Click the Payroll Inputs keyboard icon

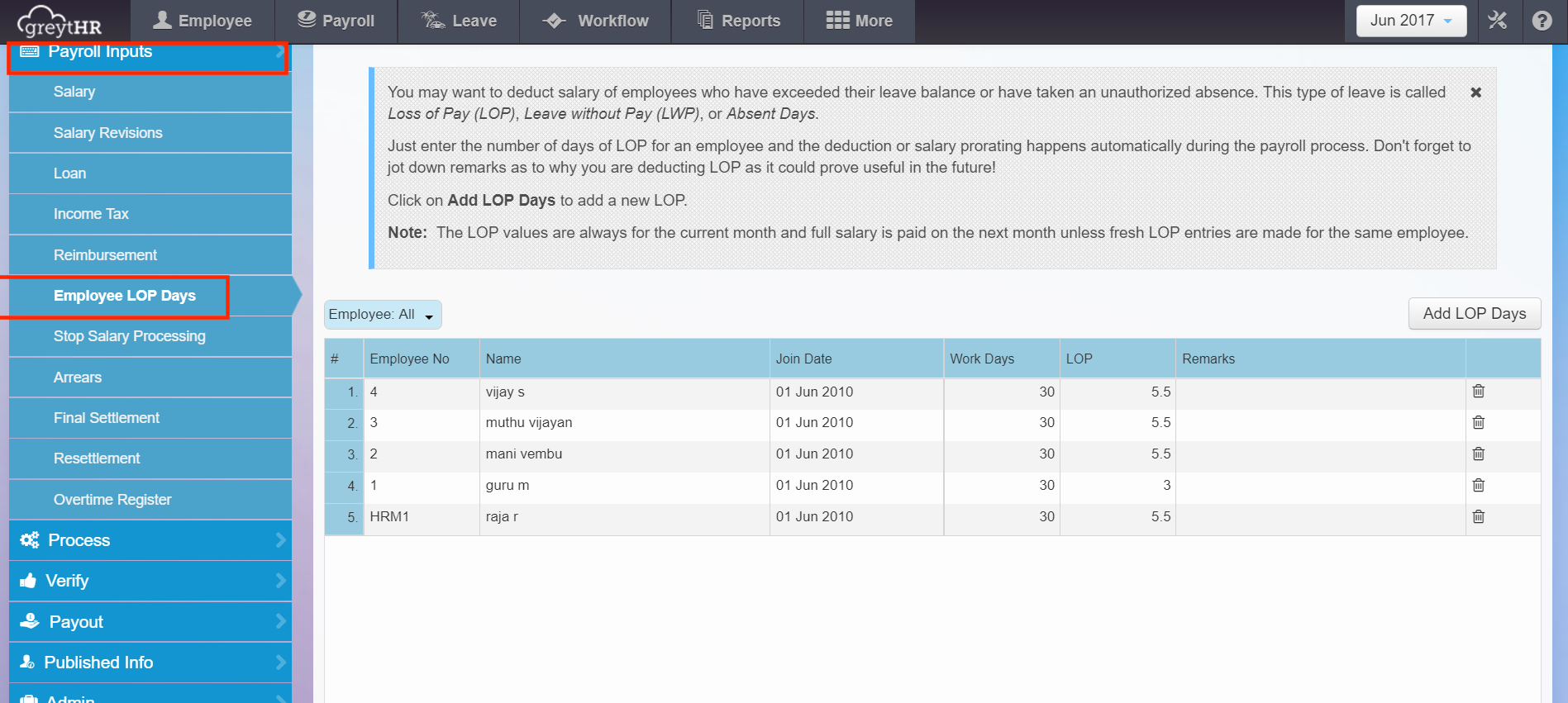click(x=30, y=51)
